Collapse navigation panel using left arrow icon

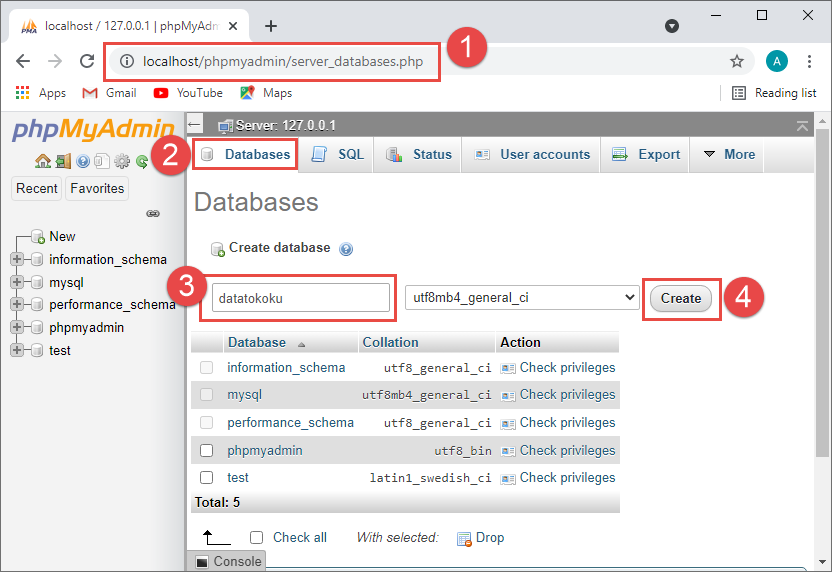click(195, 125)
